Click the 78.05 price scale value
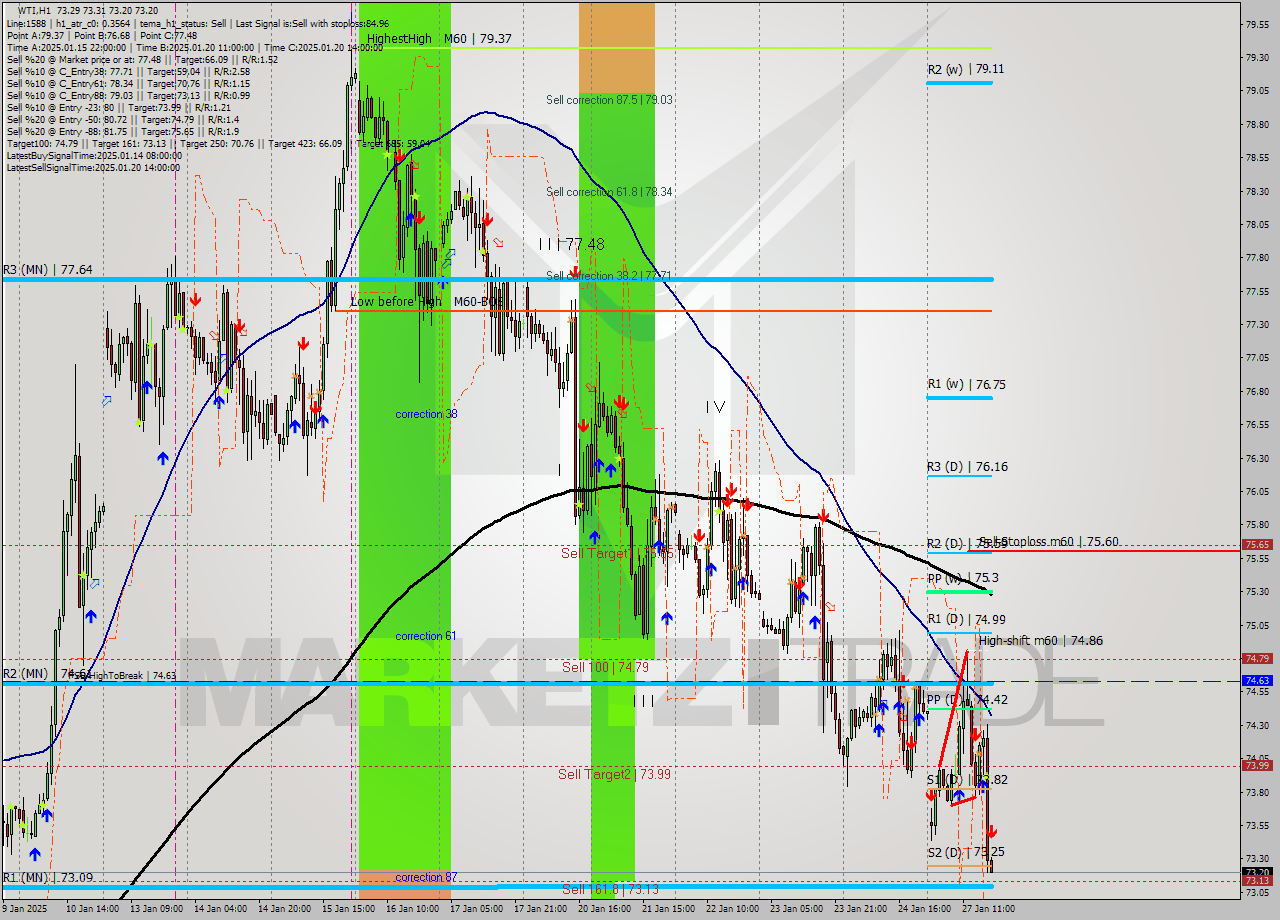Image resolution: width=1280 pixels, height=920 pixels. [x=1257, y=224]
